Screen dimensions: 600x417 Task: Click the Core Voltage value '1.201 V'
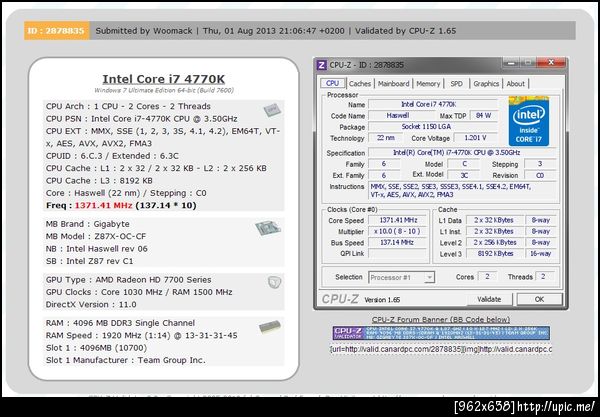pos(476,138)
